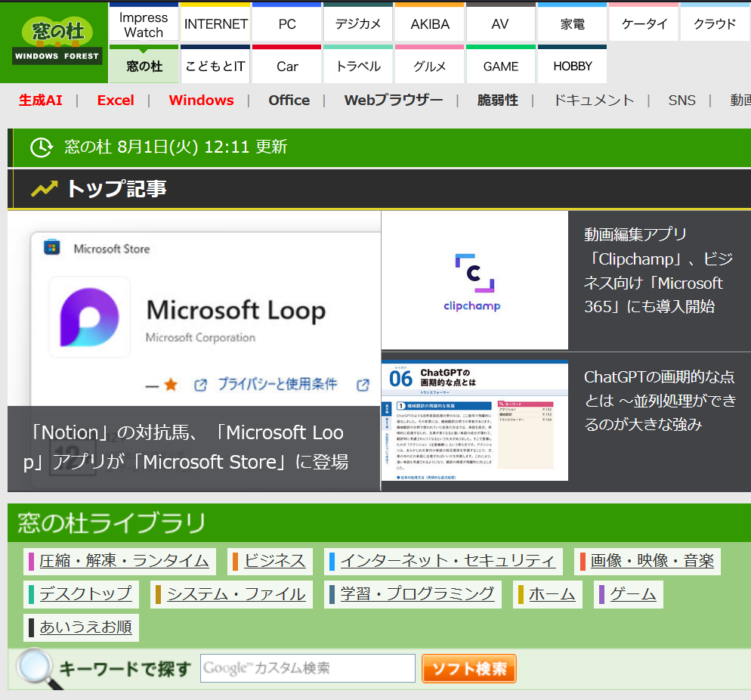Open the Clipchamp logo thumbnail

point(473,280)
